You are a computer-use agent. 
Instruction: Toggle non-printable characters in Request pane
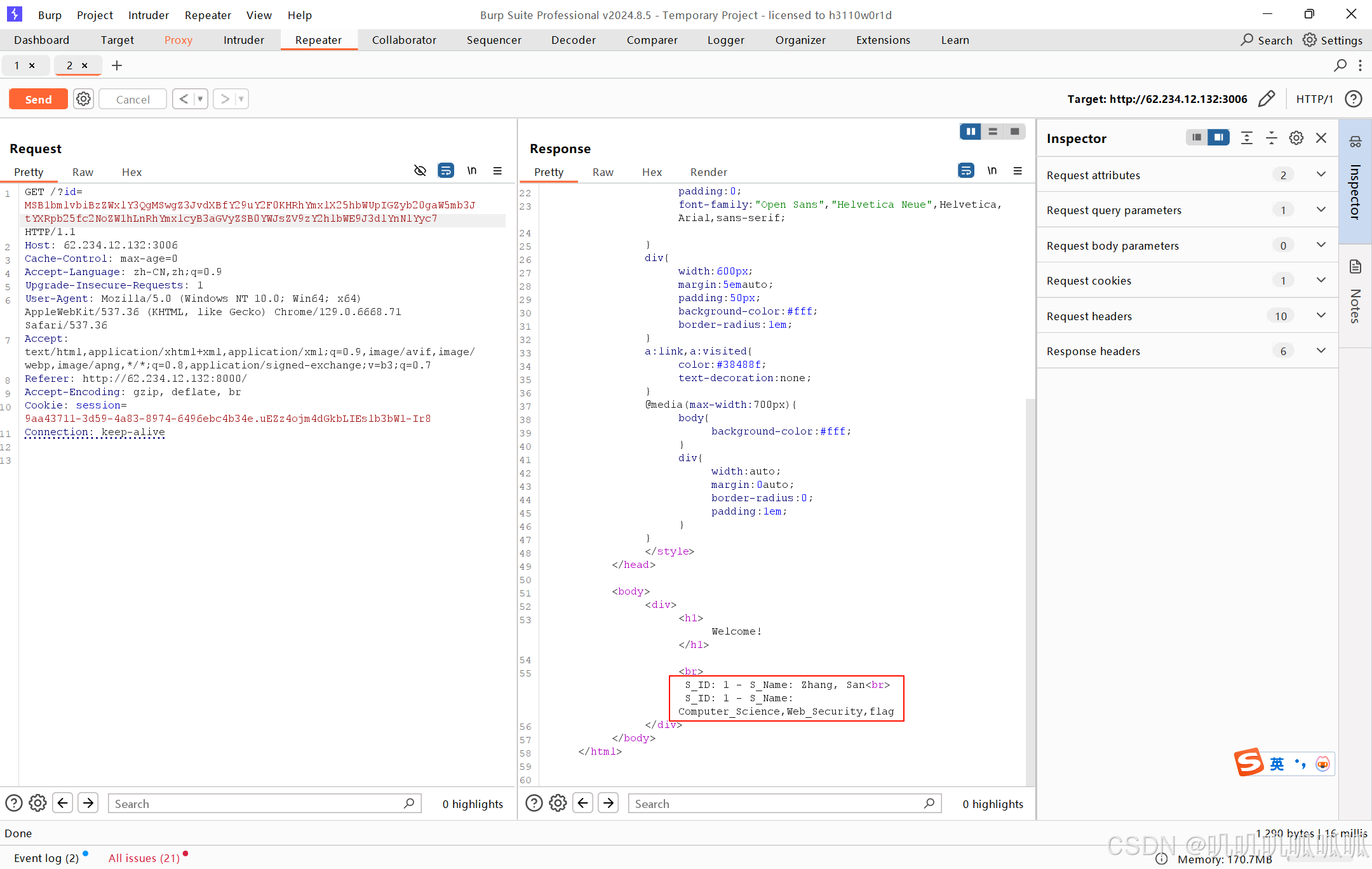[x=471, y=171]
